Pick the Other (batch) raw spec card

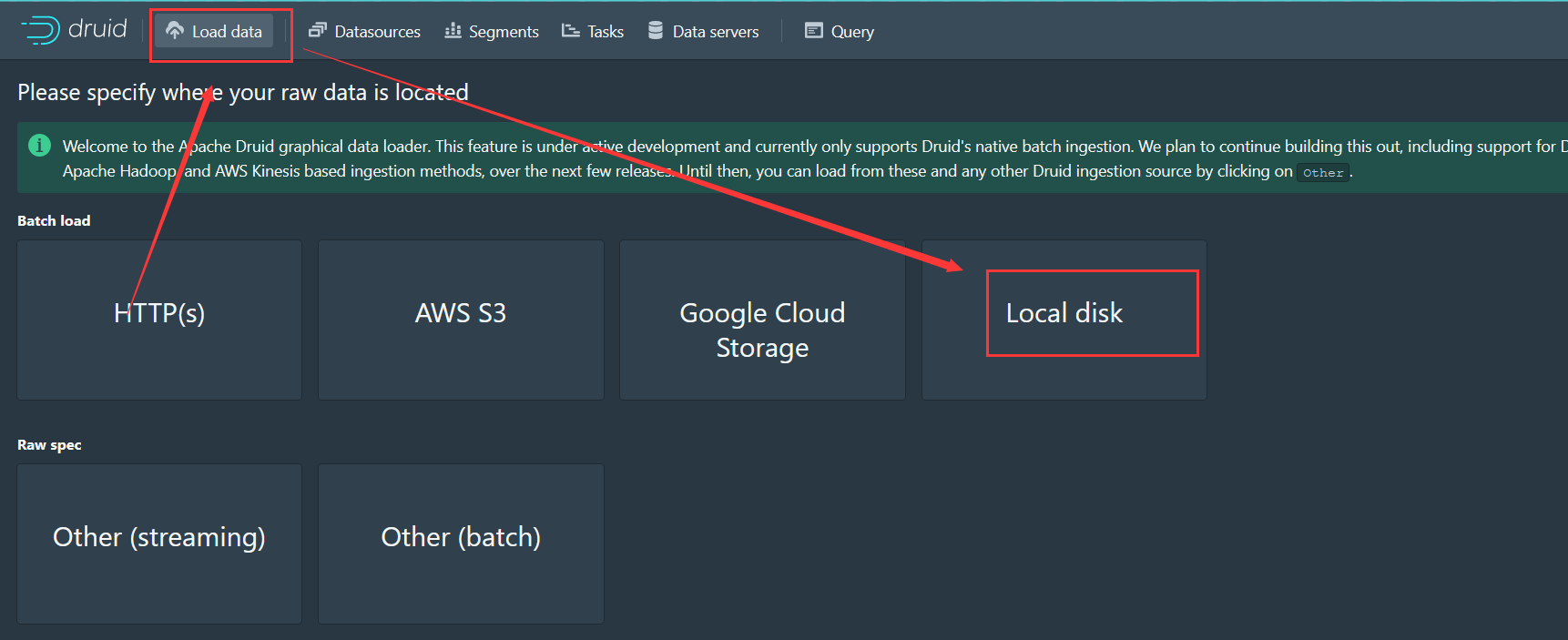[461, 543]
